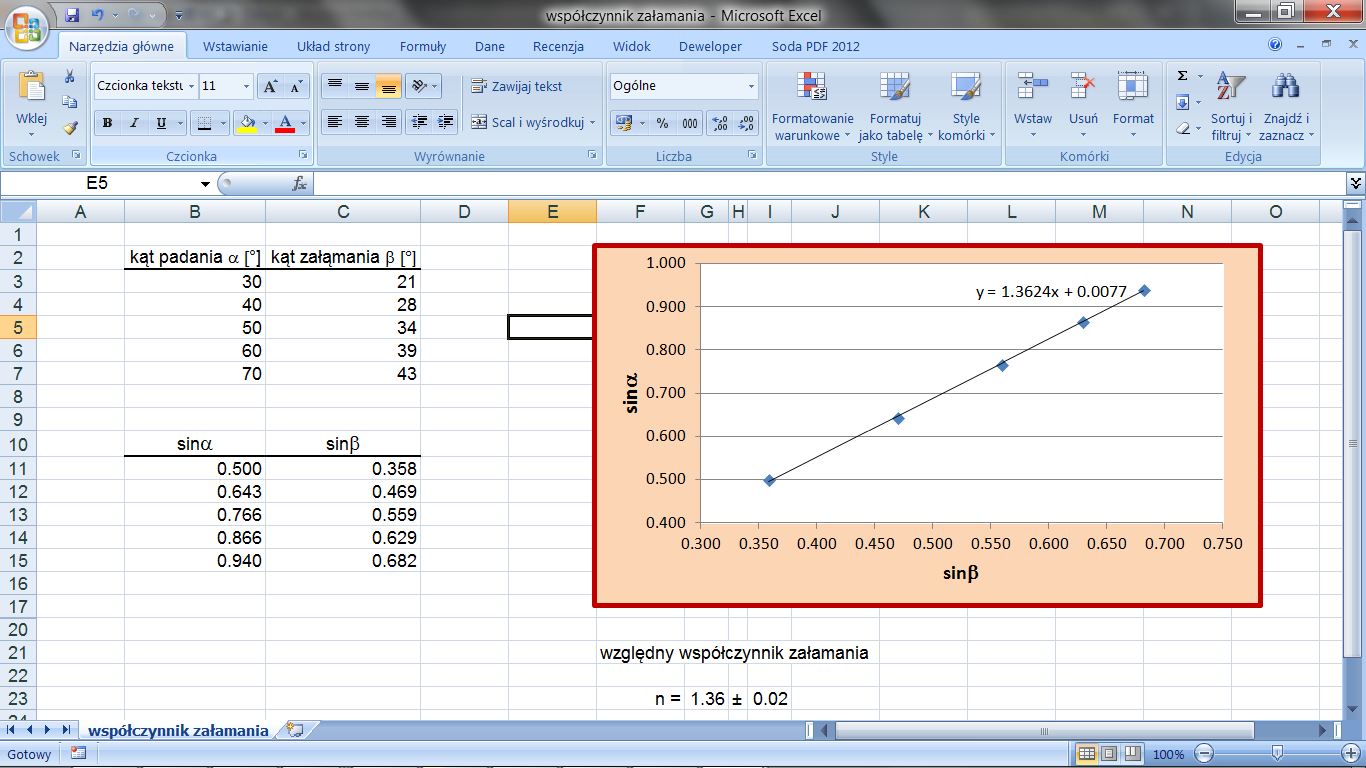This screenshot has width=1366, height=768.
Task: Undo the last action
Action: 97,16
